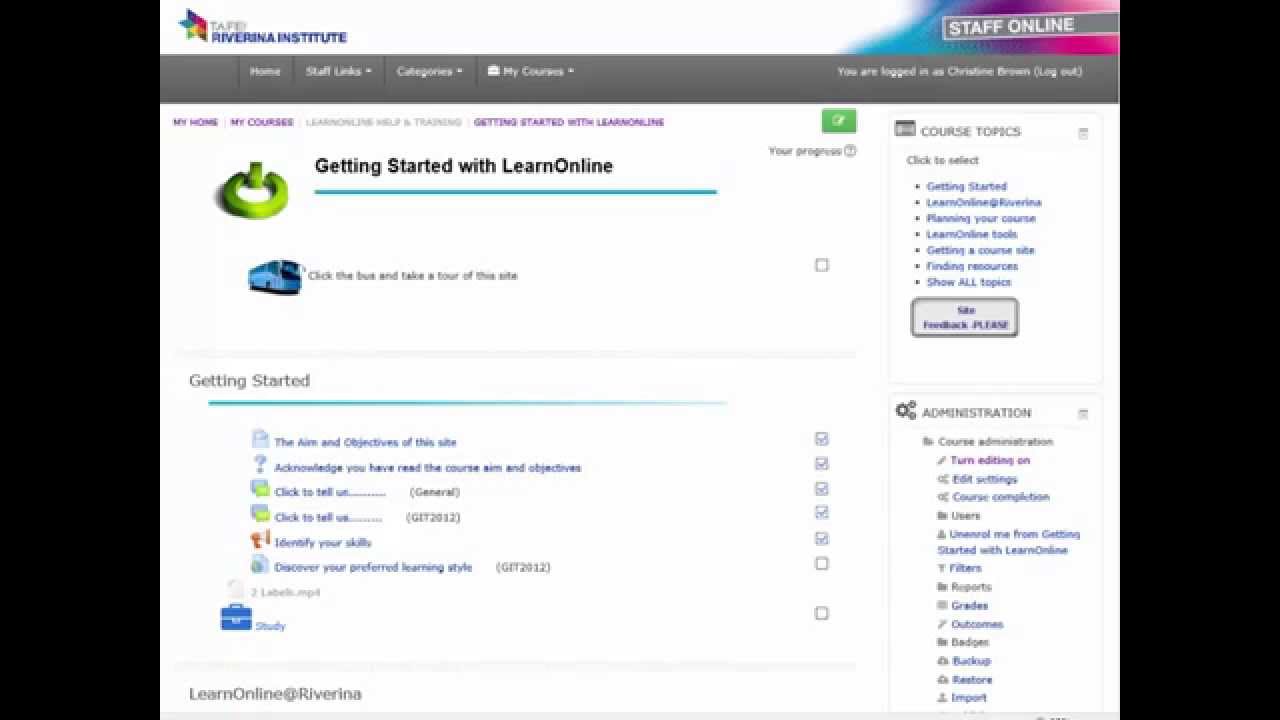Click the Identify your skills activity icon
Screen dimensions: 1280x720
260,540
